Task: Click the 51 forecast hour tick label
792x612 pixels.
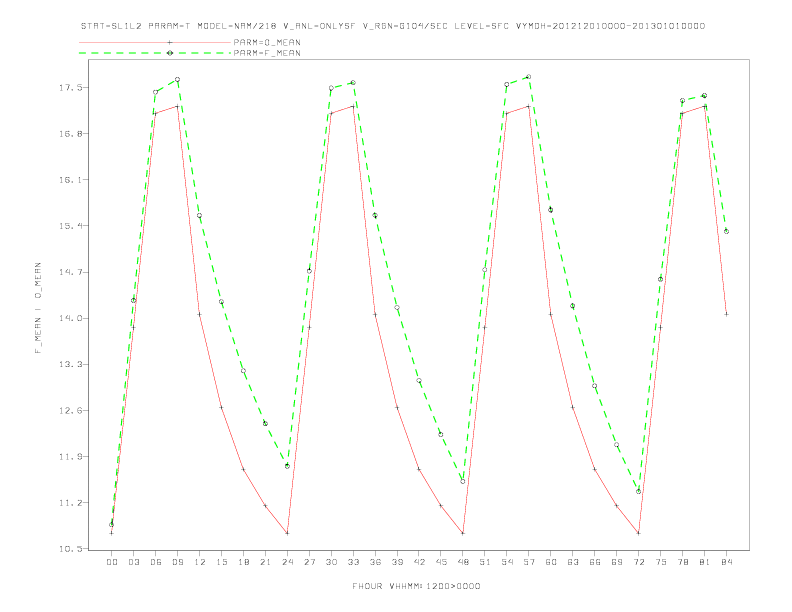Action: tap(485, 562)
